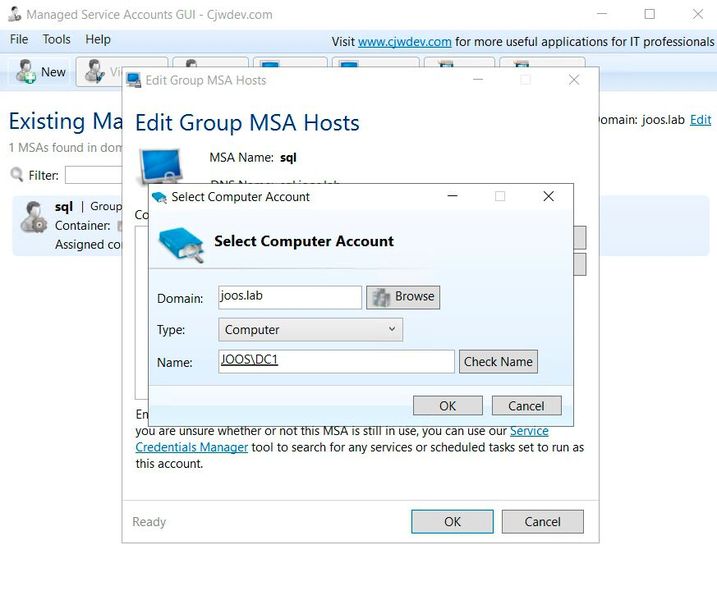Click the Name field containing JOOS\DC1
717x600 pixels.
point(336,361)
